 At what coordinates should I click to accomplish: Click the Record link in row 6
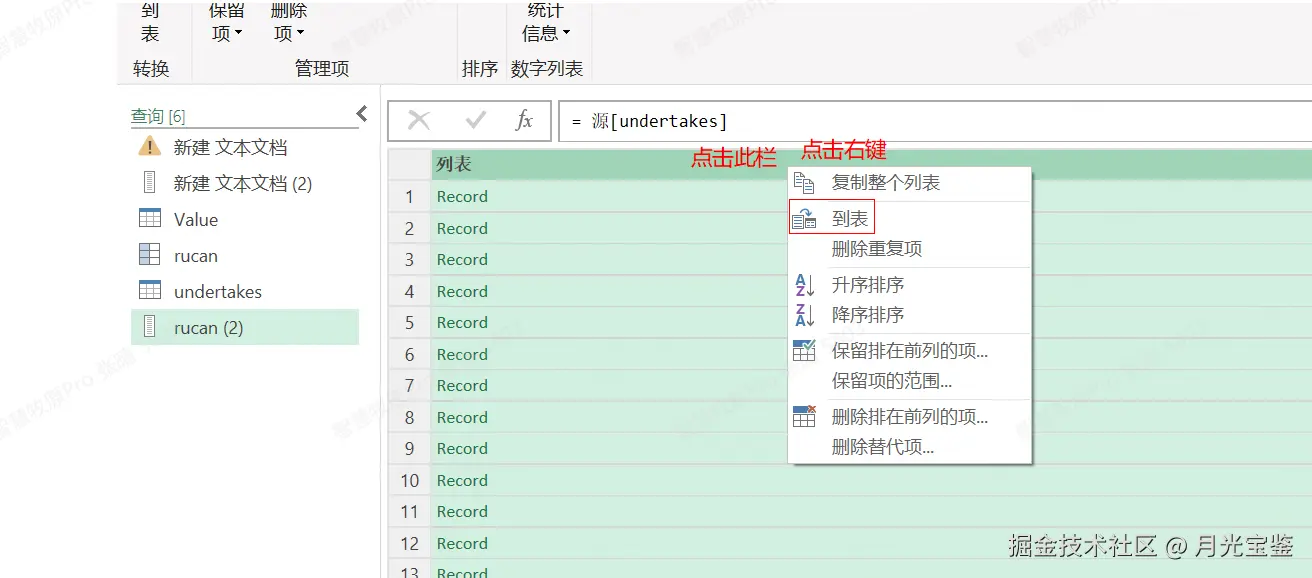(462, 355)
